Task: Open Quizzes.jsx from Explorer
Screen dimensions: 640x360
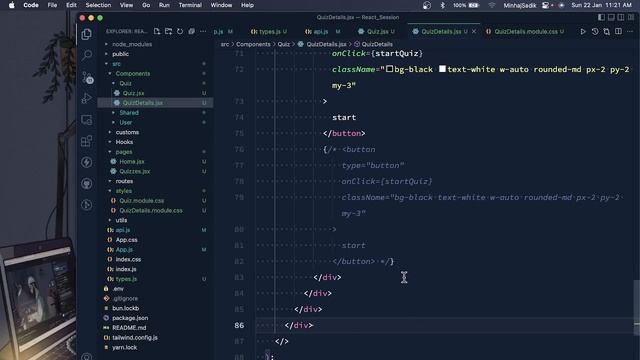Action: (x=135, y=171)
